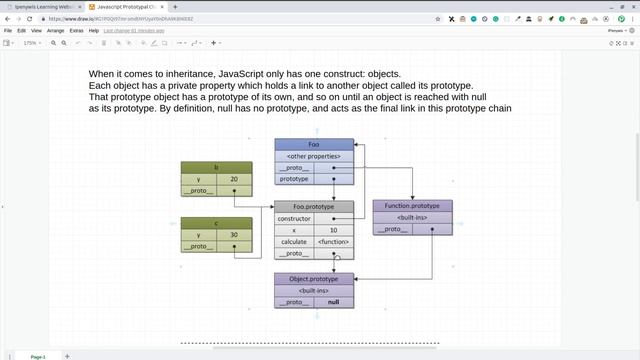640x360 pixels.
Task: Click the browser back arrow
Action: [7, 19]
